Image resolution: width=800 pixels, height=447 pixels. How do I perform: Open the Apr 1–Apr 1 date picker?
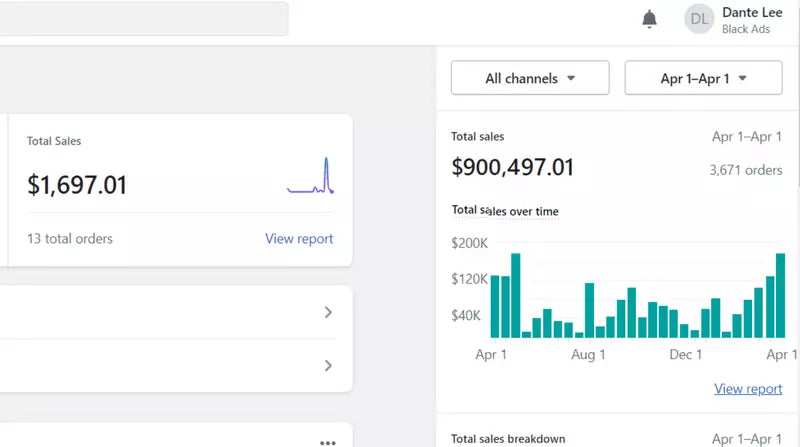703,78
